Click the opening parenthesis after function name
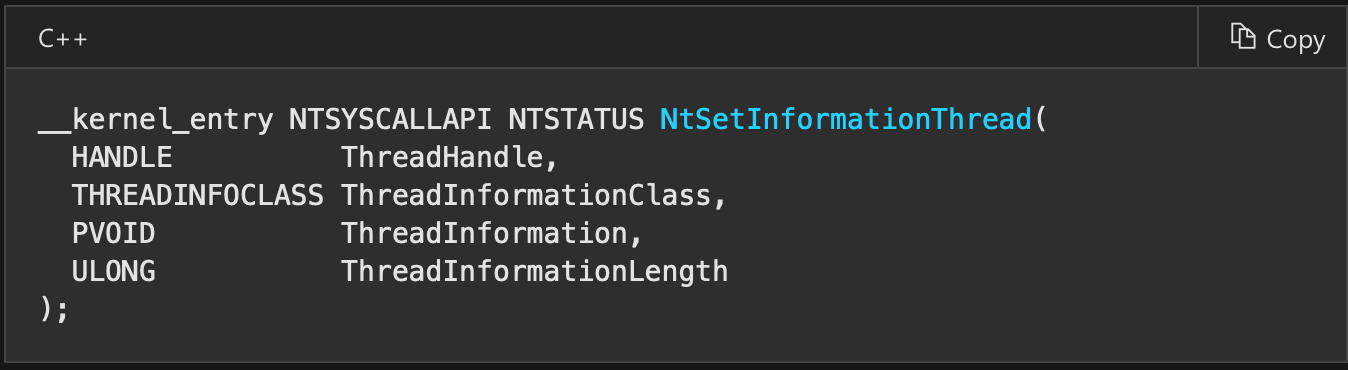This screenshot has height=370, width=1348. (x=1041, y=120)
